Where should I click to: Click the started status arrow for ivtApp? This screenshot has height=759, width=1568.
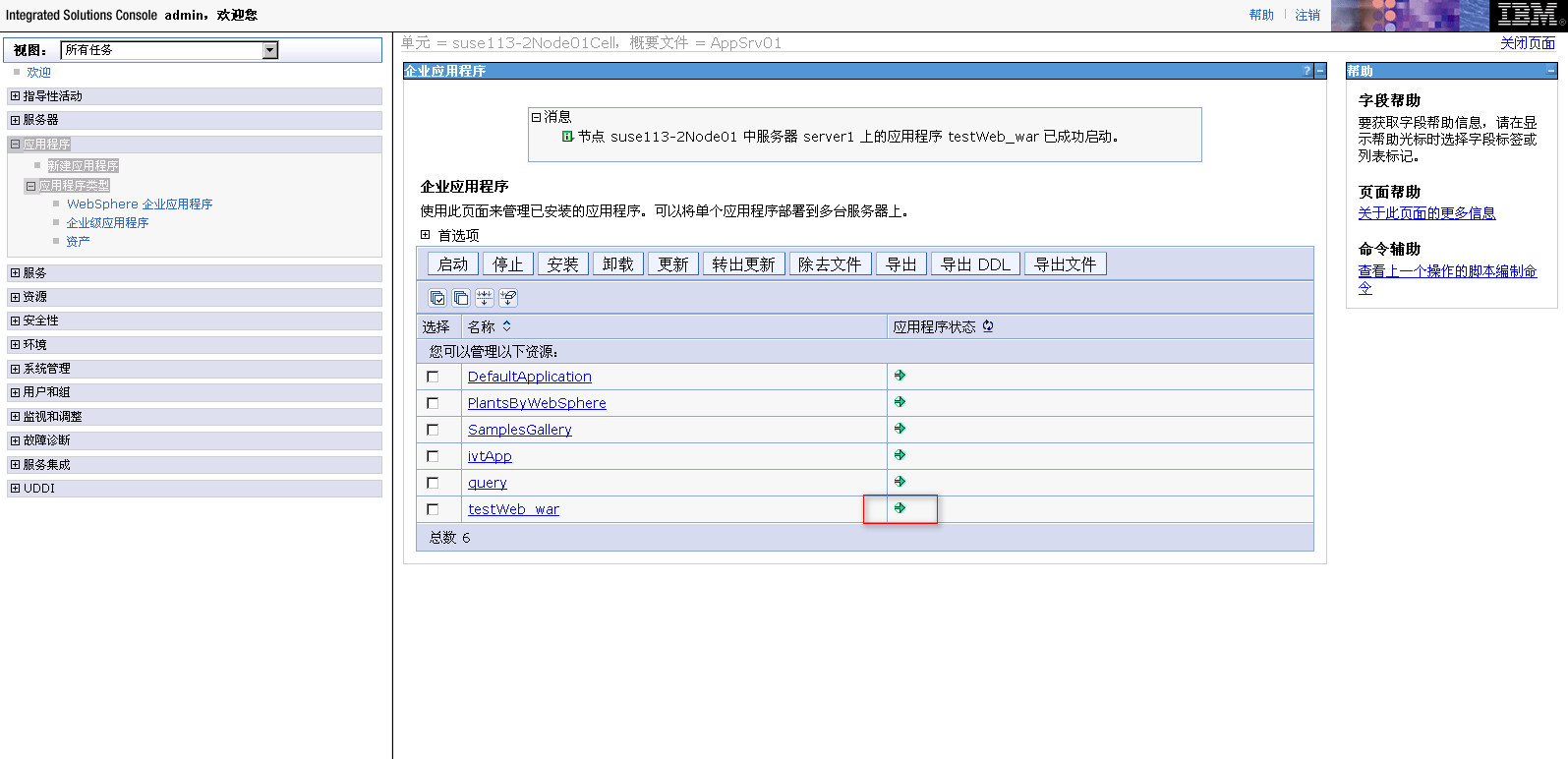click(x=900, y=455)
